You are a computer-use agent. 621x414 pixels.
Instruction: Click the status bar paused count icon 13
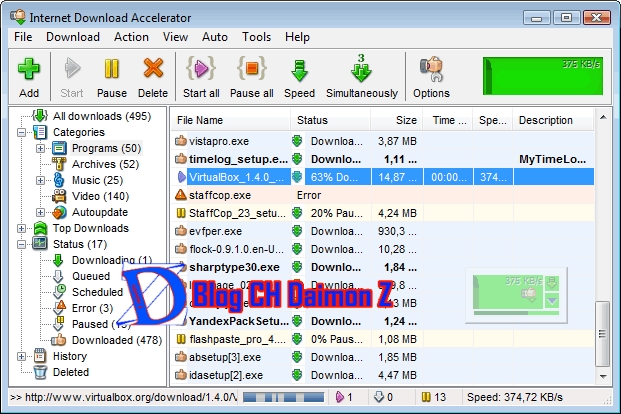coord(426,397)
